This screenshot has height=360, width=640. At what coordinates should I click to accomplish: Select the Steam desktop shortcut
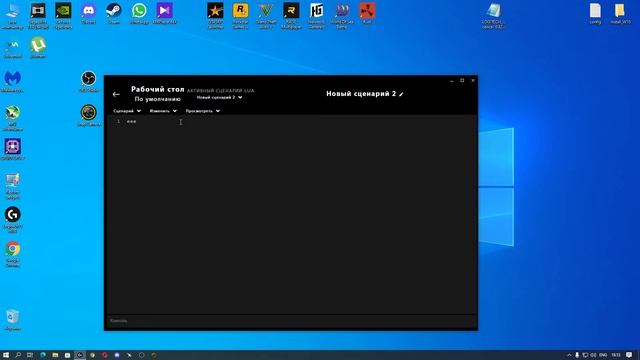(113, 14)
